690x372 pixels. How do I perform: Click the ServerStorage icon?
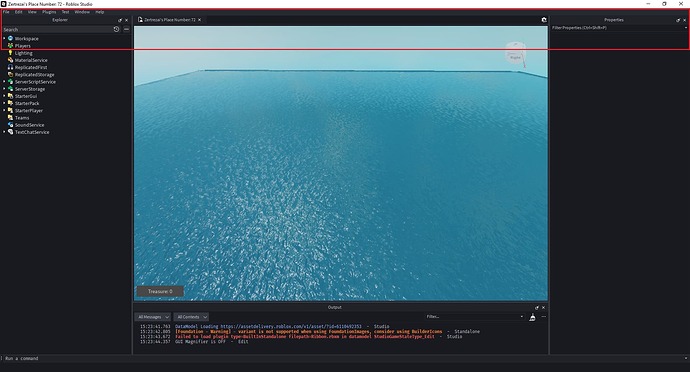click(x=11, y=89)
